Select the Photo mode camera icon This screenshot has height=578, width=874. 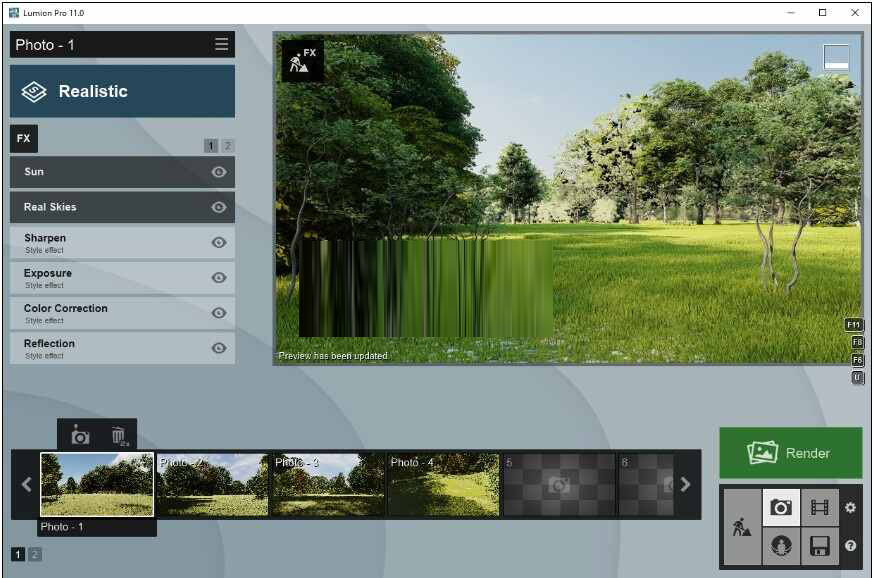click(x=781, y=508)
